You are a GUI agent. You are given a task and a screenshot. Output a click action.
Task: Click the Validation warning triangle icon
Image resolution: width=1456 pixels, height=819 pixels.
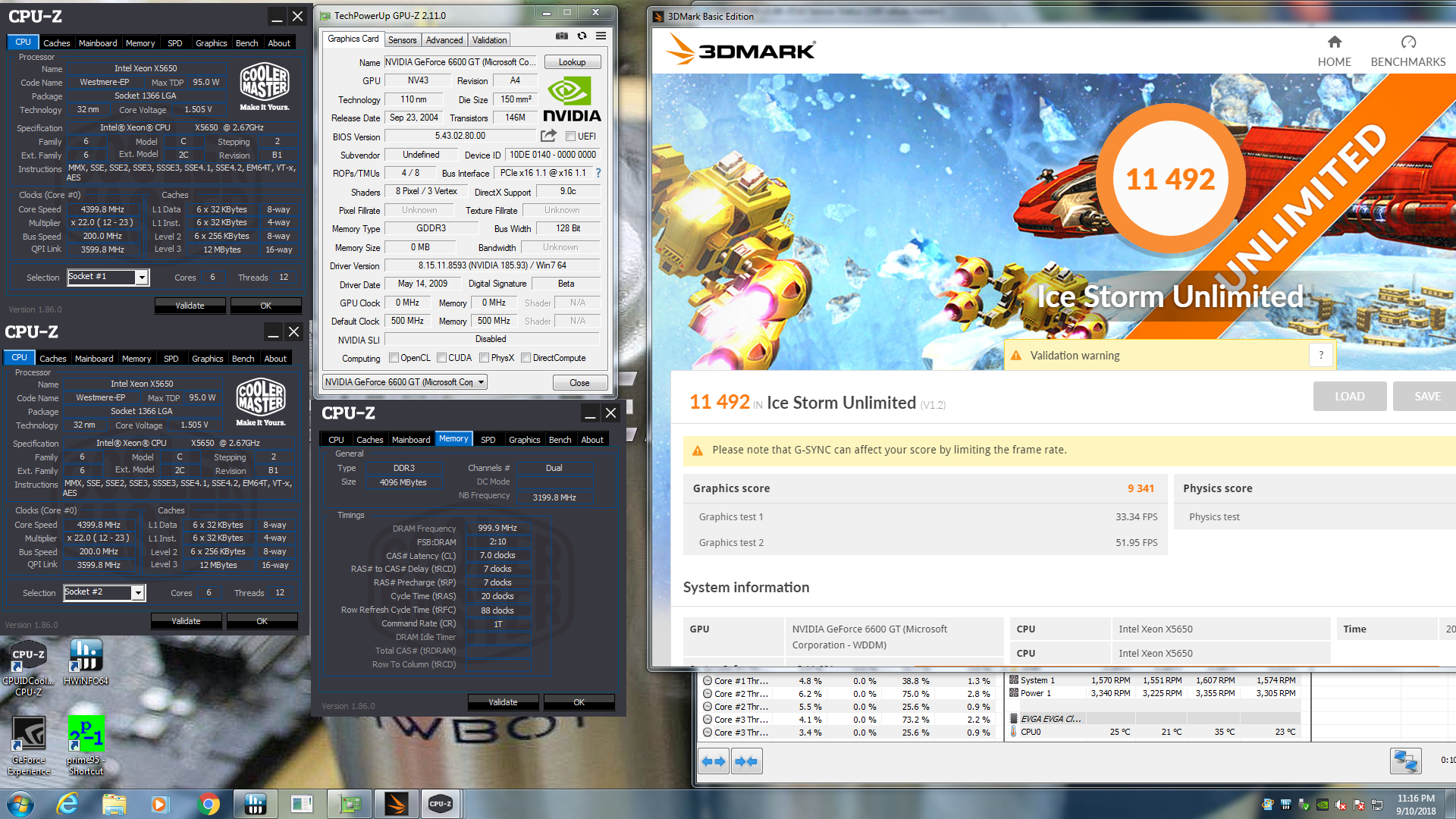click(x=1016, y=356)
